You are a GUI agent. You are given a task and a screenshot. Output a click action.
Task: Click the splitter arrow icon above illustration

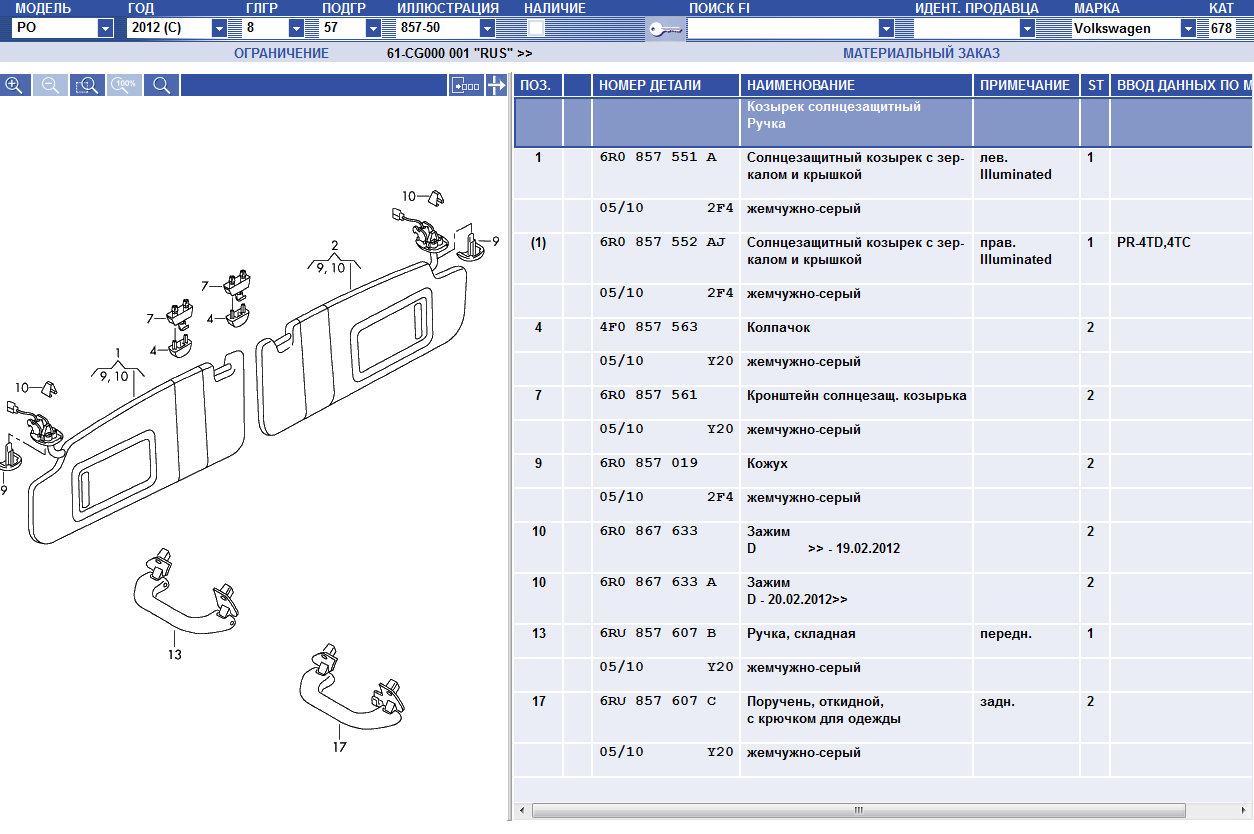click(x=496, y=86)
